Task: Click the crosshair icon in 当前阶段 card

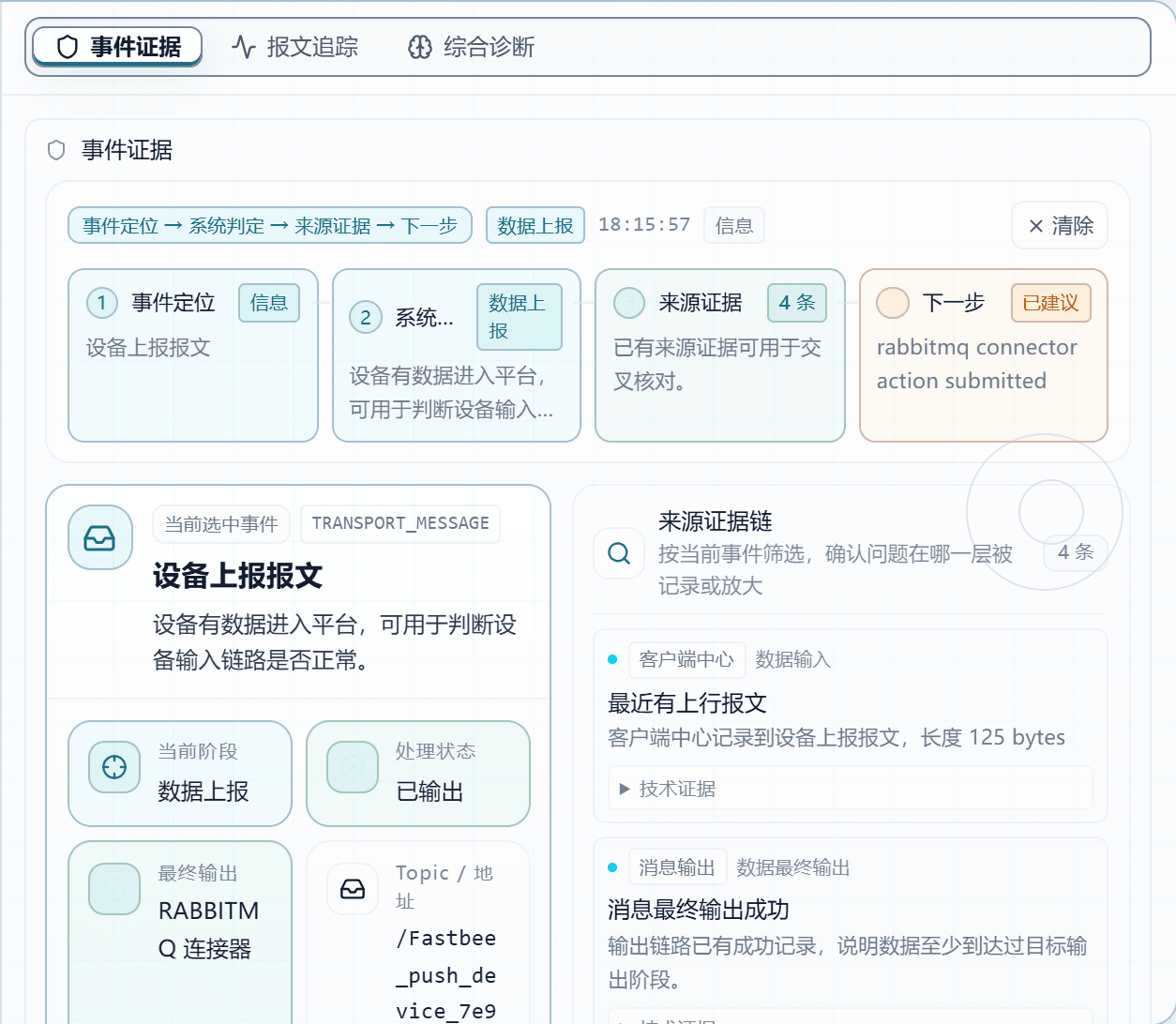Action: tap(114, 767)
